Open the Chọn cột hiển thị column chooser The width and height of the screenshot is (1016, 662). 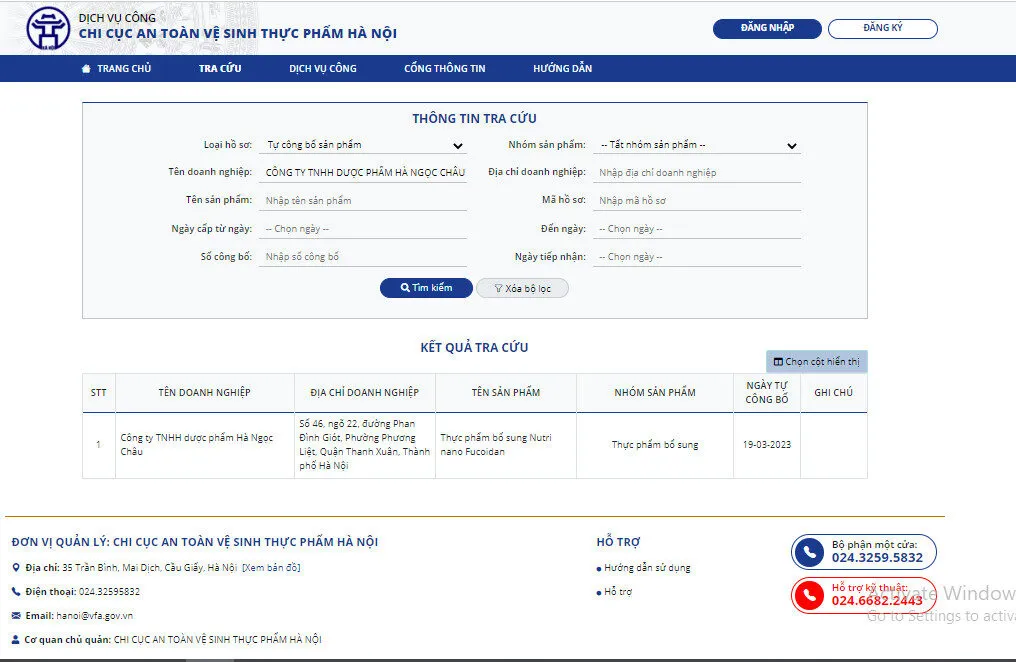click(816, 362)
